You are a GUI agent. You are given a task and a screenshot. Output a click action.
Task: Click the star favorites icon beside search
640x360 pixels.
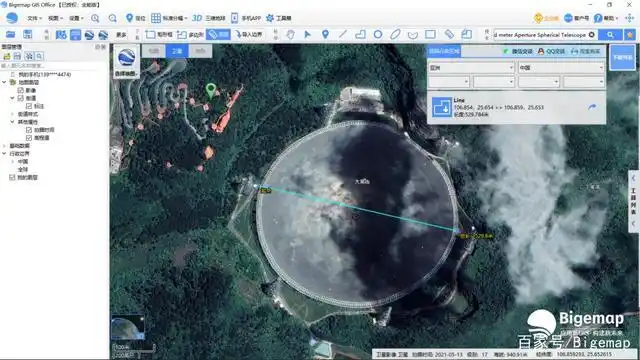coord(631,35)
